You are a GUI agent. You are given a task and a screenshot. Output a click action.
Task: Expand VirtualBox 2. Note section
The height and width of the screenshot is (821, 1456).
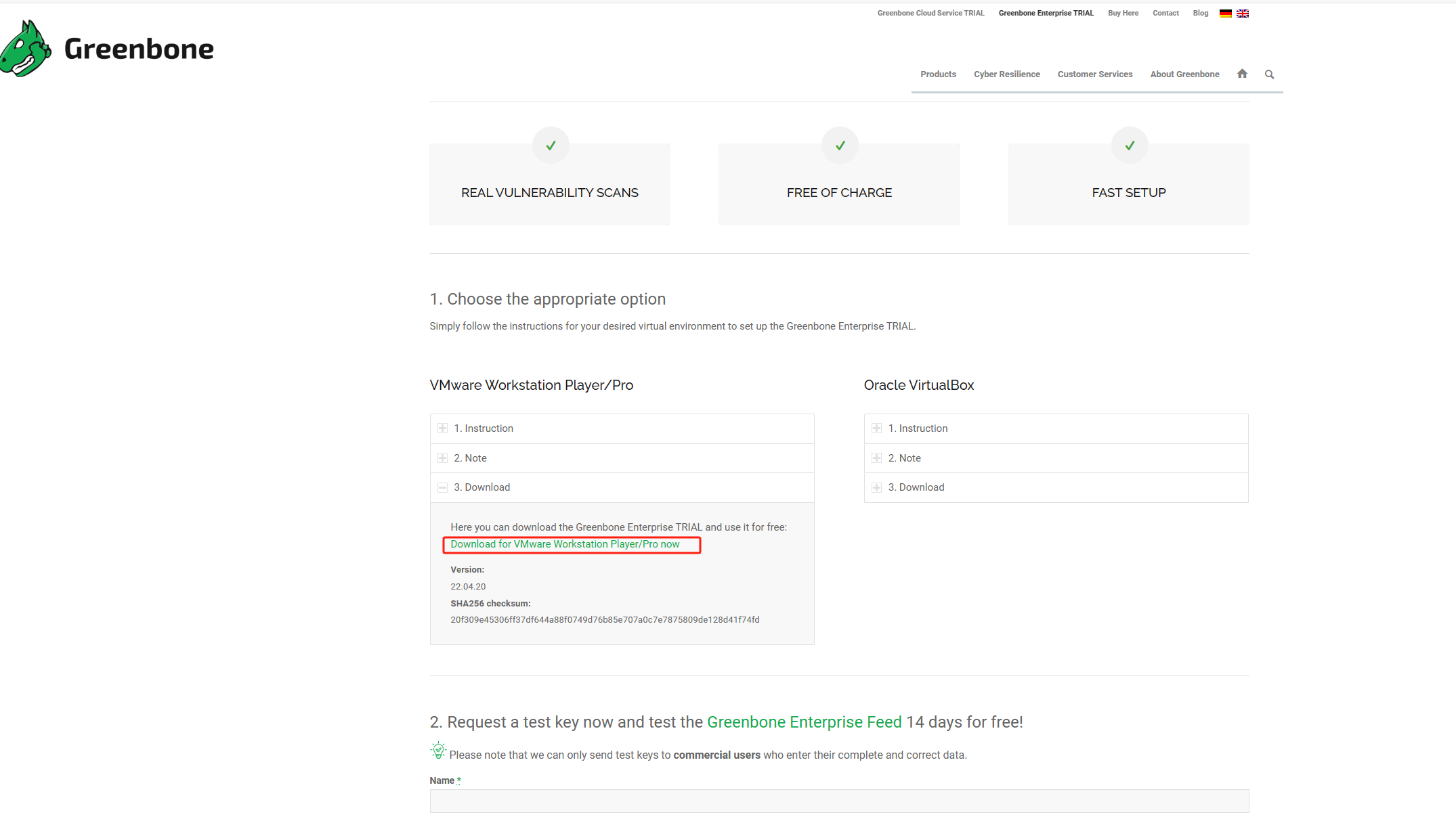pos(904,458)
